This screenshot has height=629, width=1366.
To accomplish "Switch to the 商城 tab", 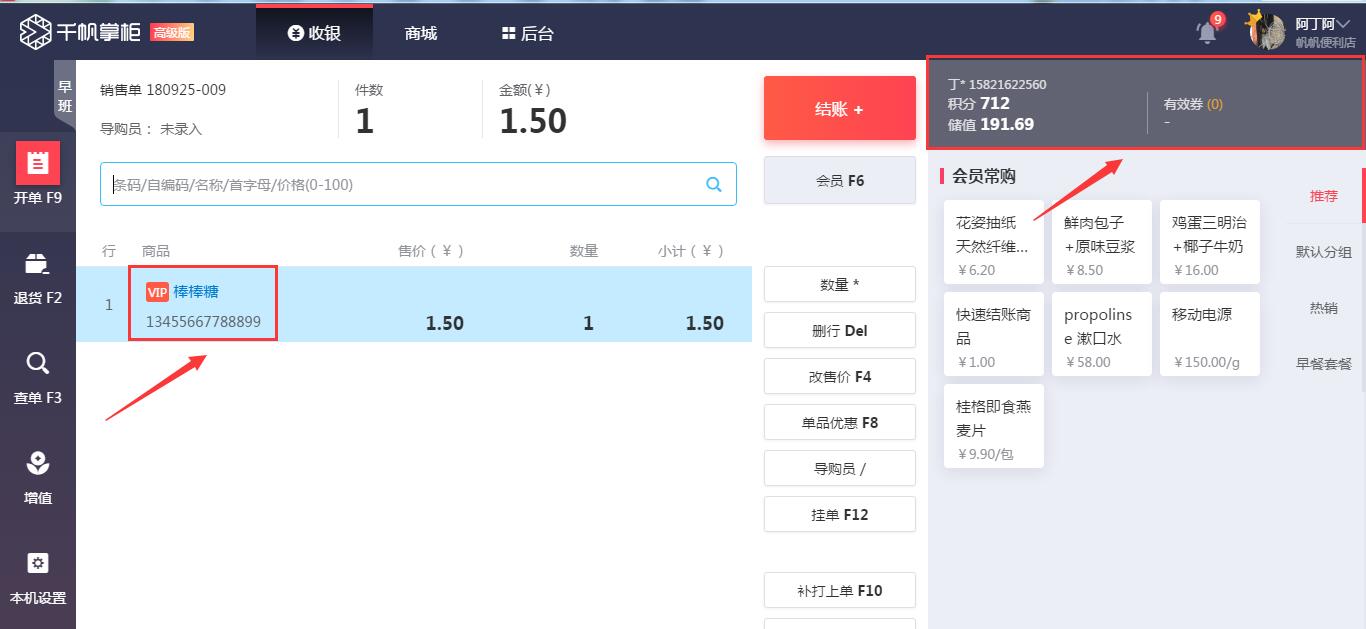I will click(x=421, y=33).
